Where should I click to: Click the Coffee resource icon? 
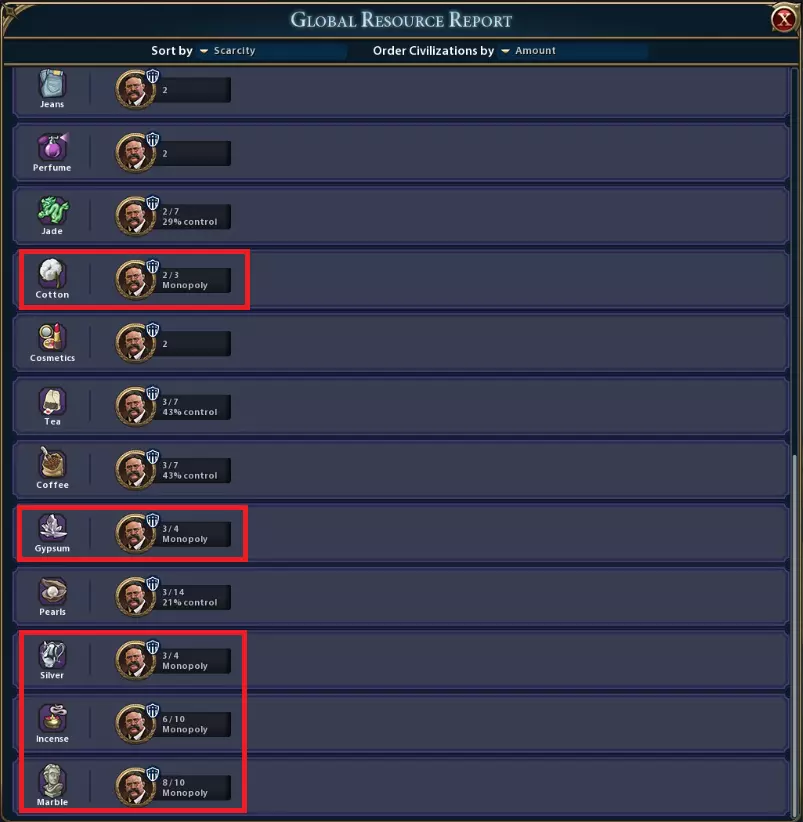tap(52, 464)
